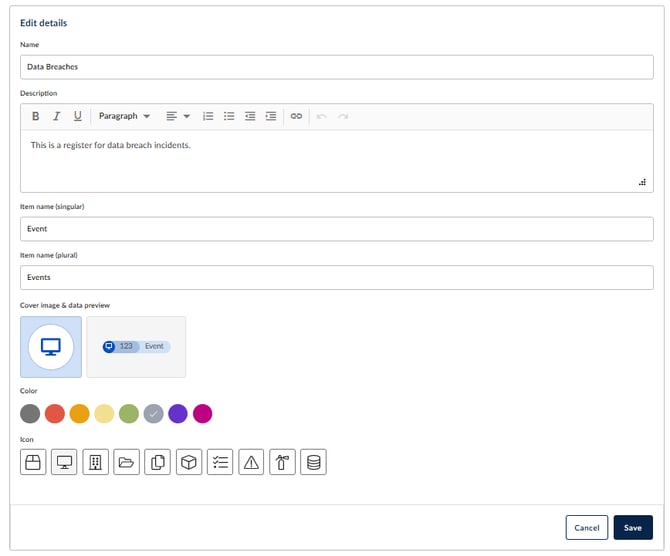Choose the warning triangle icon
Viewport: 670px width, 556px height.
coord(251,462)
